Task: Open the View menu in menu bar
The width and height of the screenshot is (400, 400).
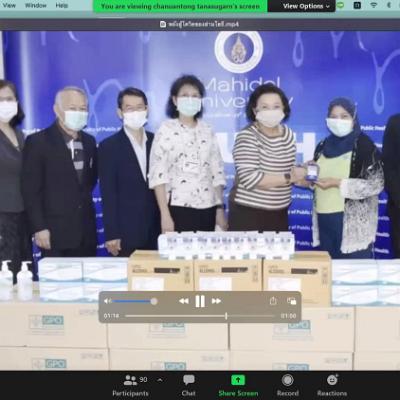Action: [9, 5]
